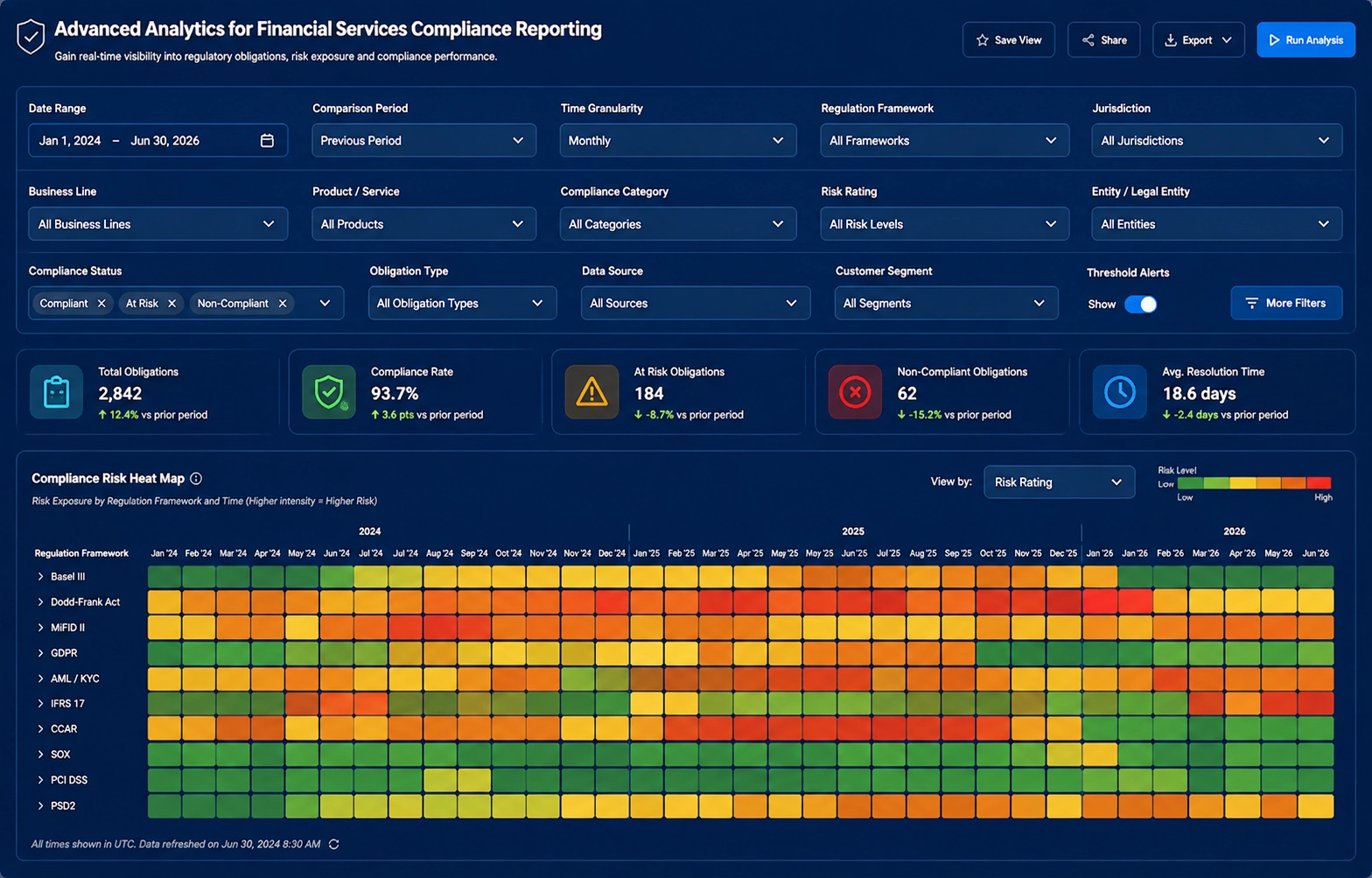Click the green Low end of risk legend
Viewport: 1372px width, 878px height.
click(1190, 483)
